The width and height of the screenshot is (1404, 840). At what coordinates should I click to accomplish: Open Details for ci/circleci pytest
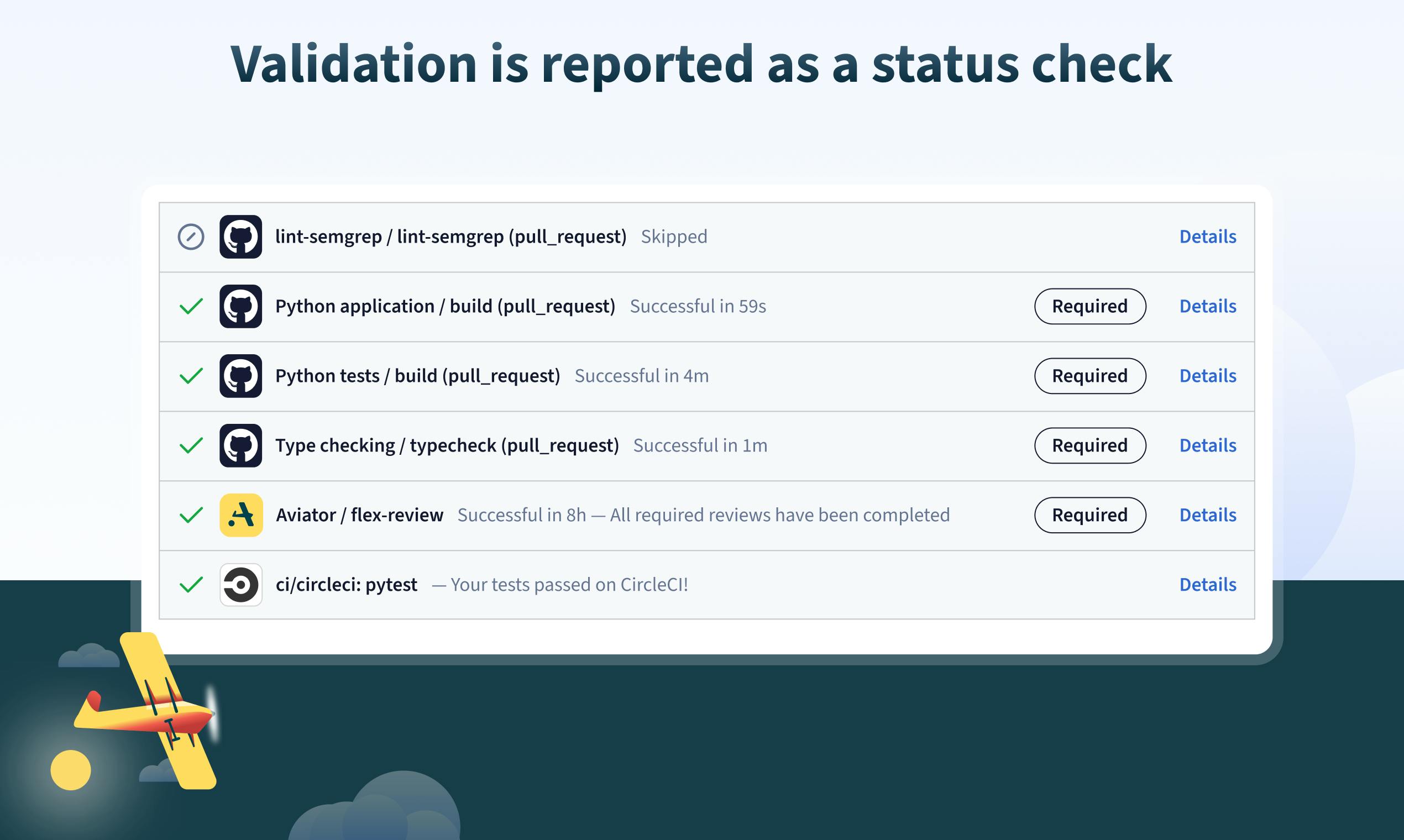[1208, 585]
